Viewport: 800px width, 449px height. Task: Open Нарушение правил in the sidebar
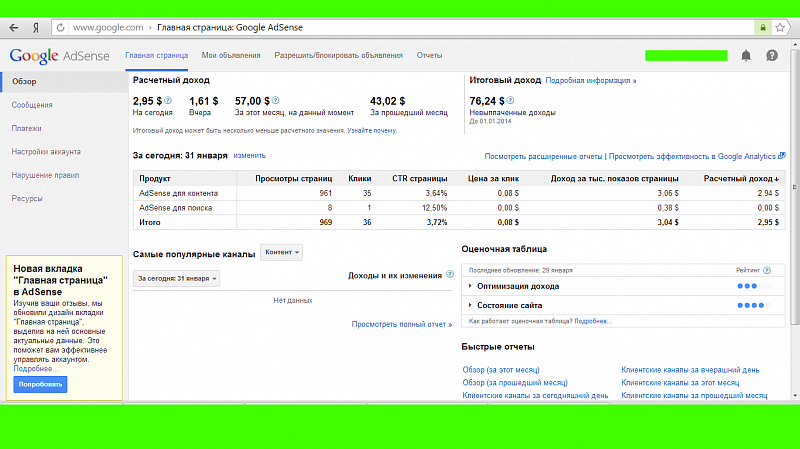[x=45, y=175]
